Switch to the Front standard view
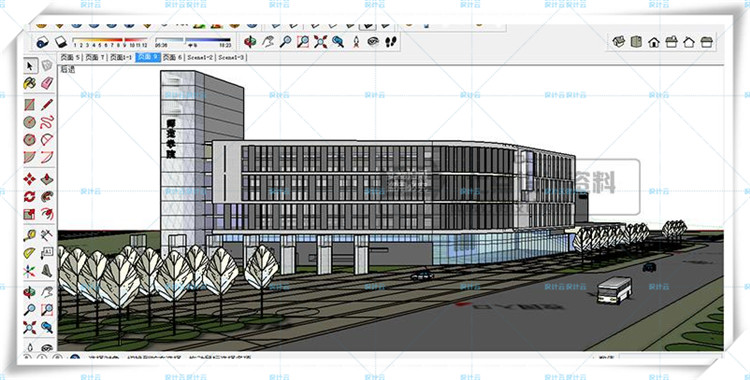Viewport: 750px width, 380px height. coord(654,42)
